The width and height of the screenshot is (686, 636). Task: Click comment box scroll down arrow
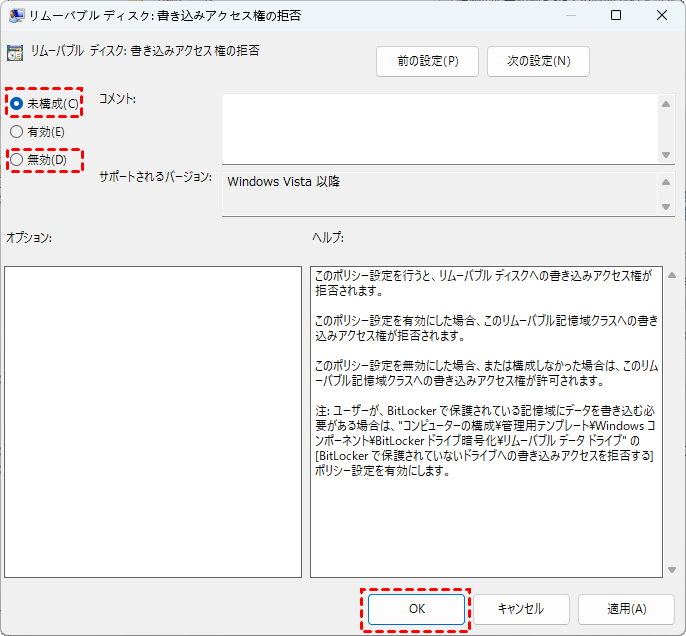[667, 154]
